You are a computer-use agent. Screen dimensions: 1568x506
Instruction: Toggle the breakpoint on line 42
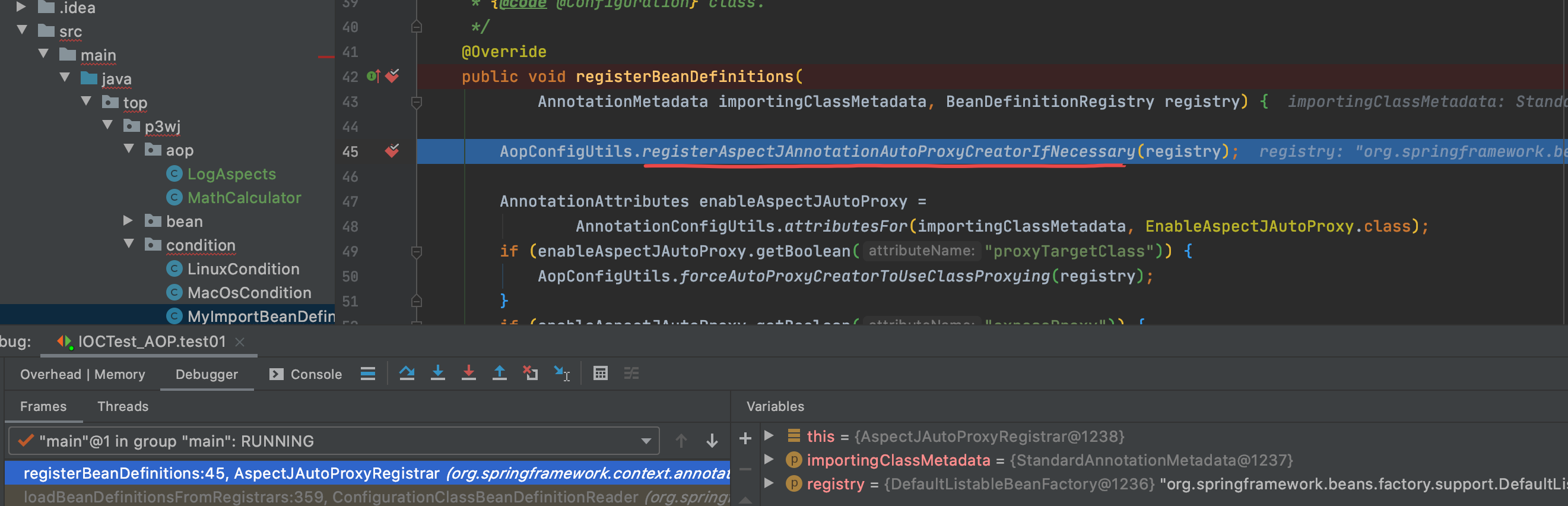pyautogui.click(x=392, y=76)
